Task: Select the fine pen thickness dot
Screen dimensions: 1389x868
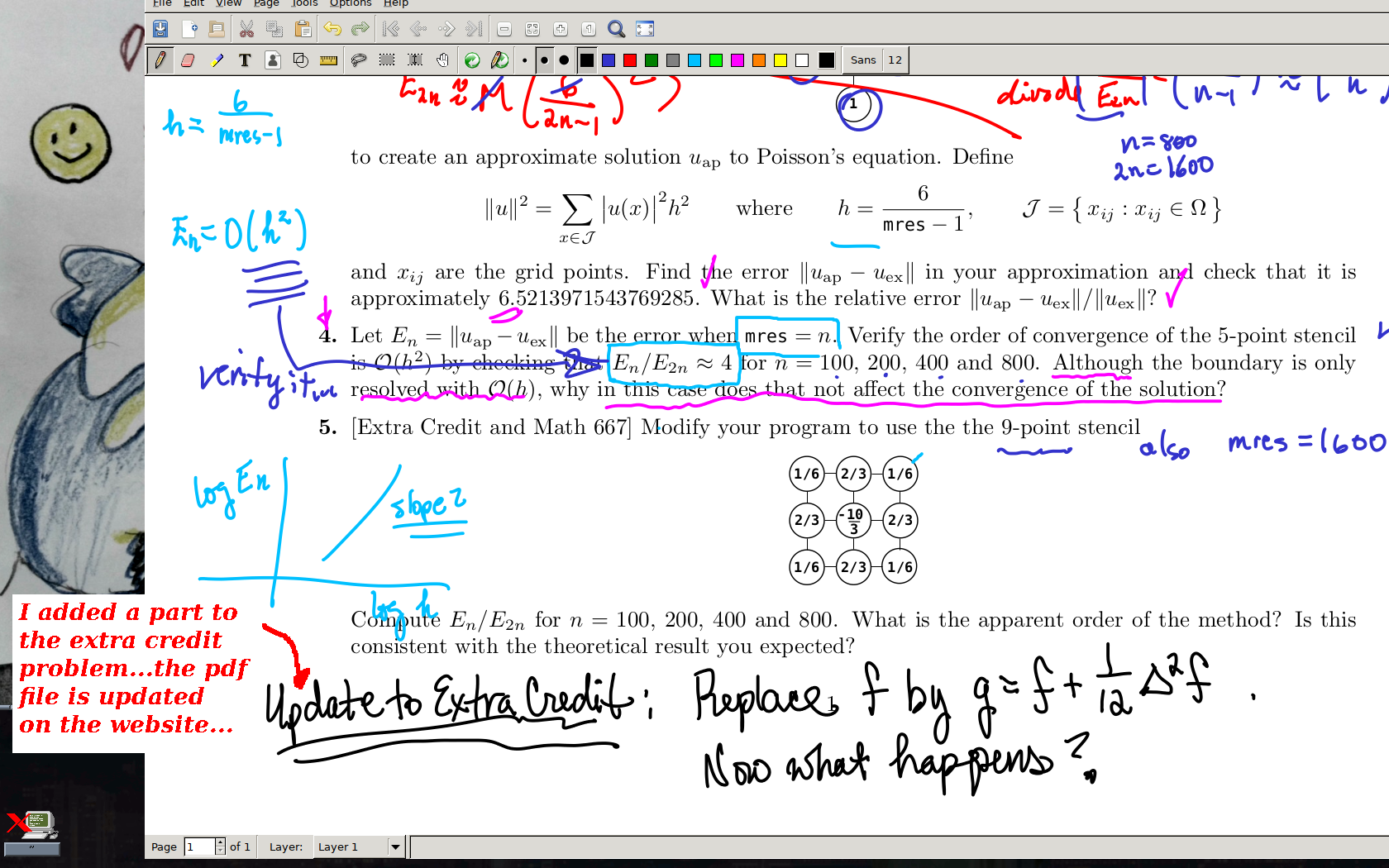Action: coord(524,60)
